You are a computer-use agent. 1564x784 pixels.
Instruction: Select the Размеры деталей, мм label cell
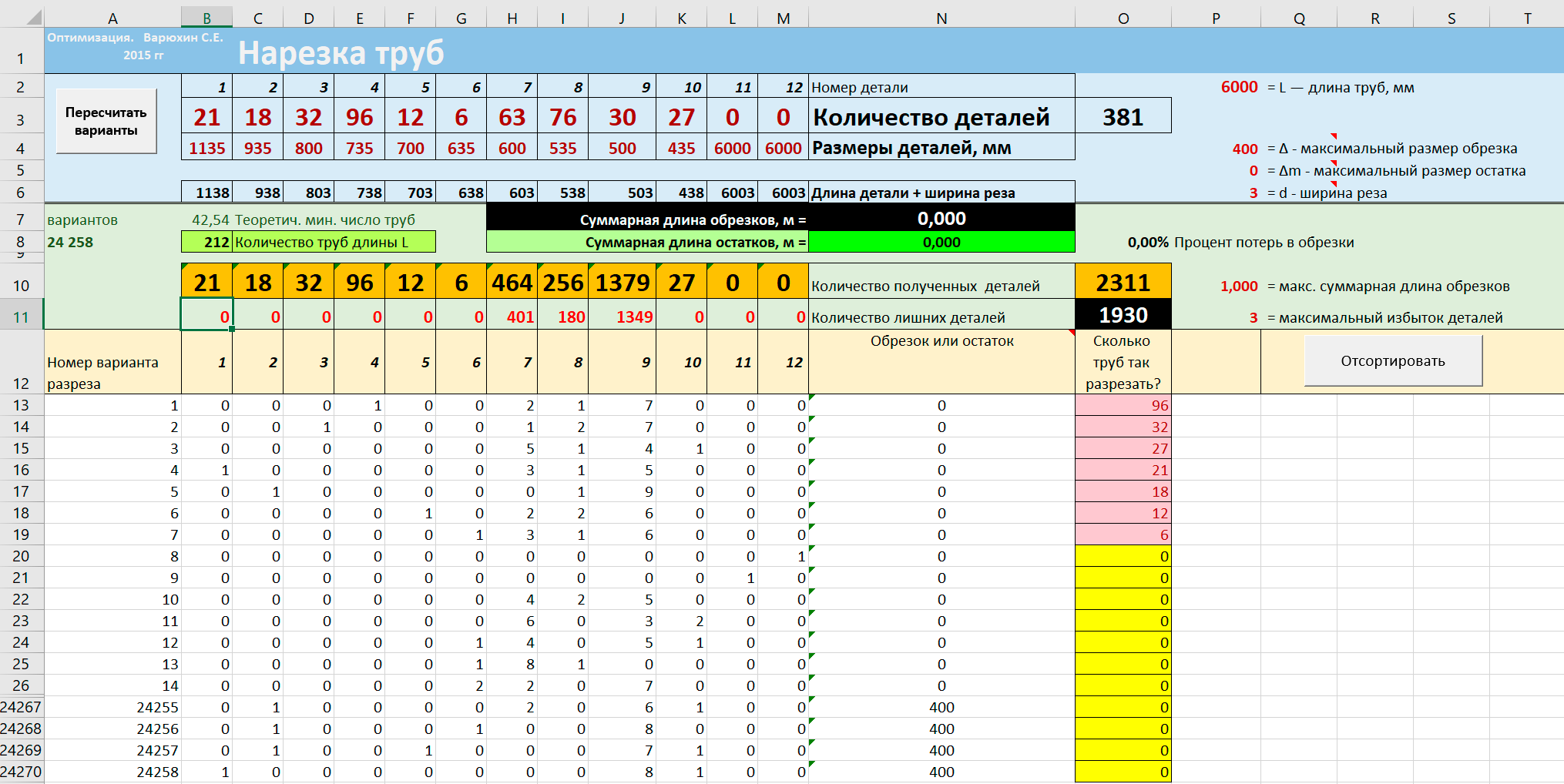pyautogui.click(x=941, y=148)
